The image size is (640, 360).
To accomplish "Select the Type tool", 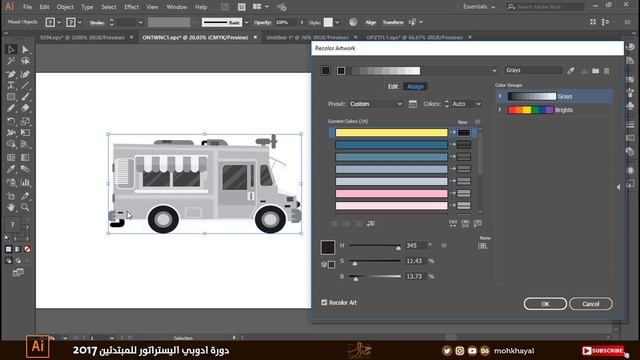I will pyautogui.click(x=11, y=85).
